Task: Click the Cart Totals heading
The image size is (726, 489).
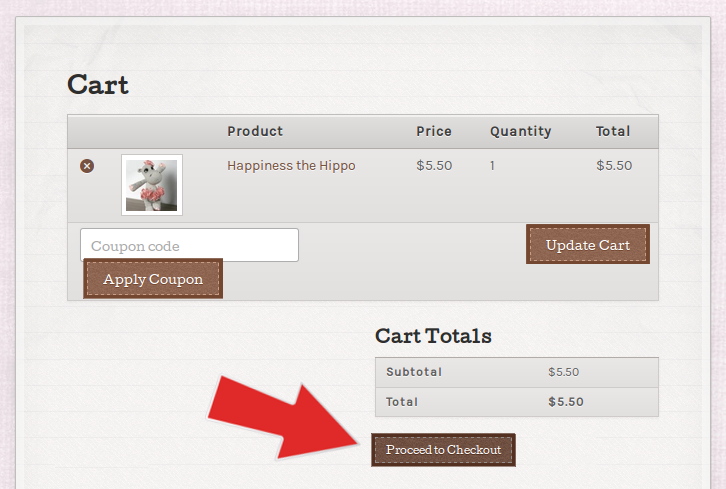Action: (433, 336)
